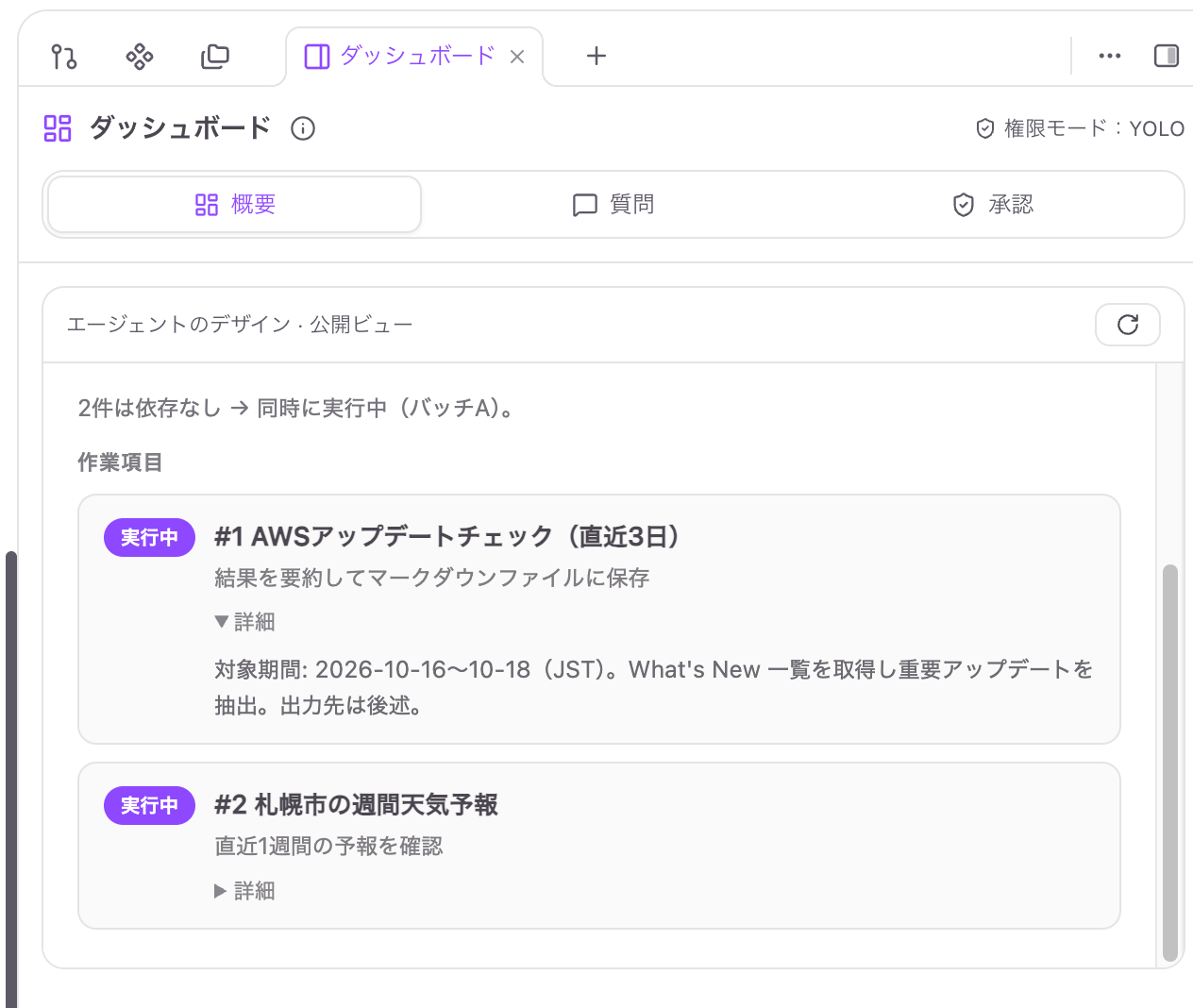
Task: Open the source control branch icon
Action: tap(64, 57)
